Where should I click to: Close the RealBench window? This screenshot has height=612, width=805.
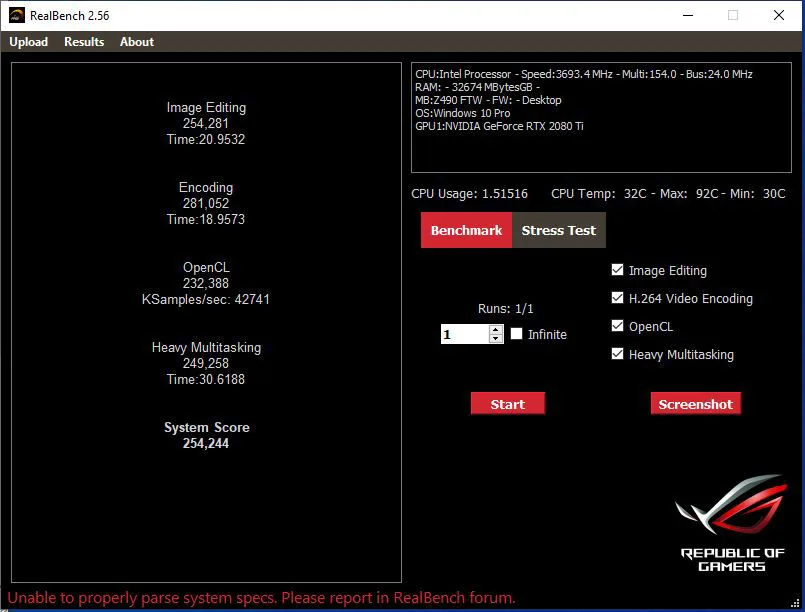point(778,15)
